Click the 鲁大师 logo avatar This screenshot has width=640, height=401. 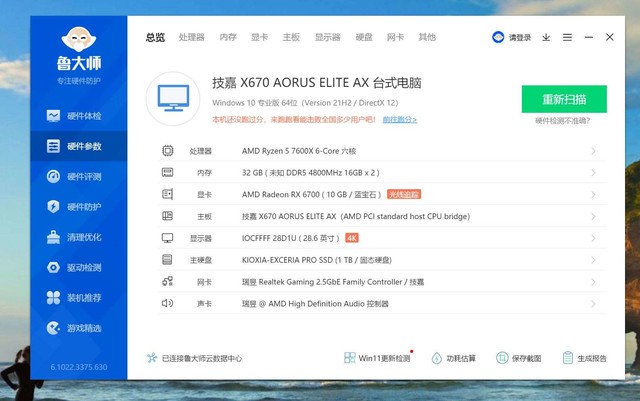(x=79, y=40)
